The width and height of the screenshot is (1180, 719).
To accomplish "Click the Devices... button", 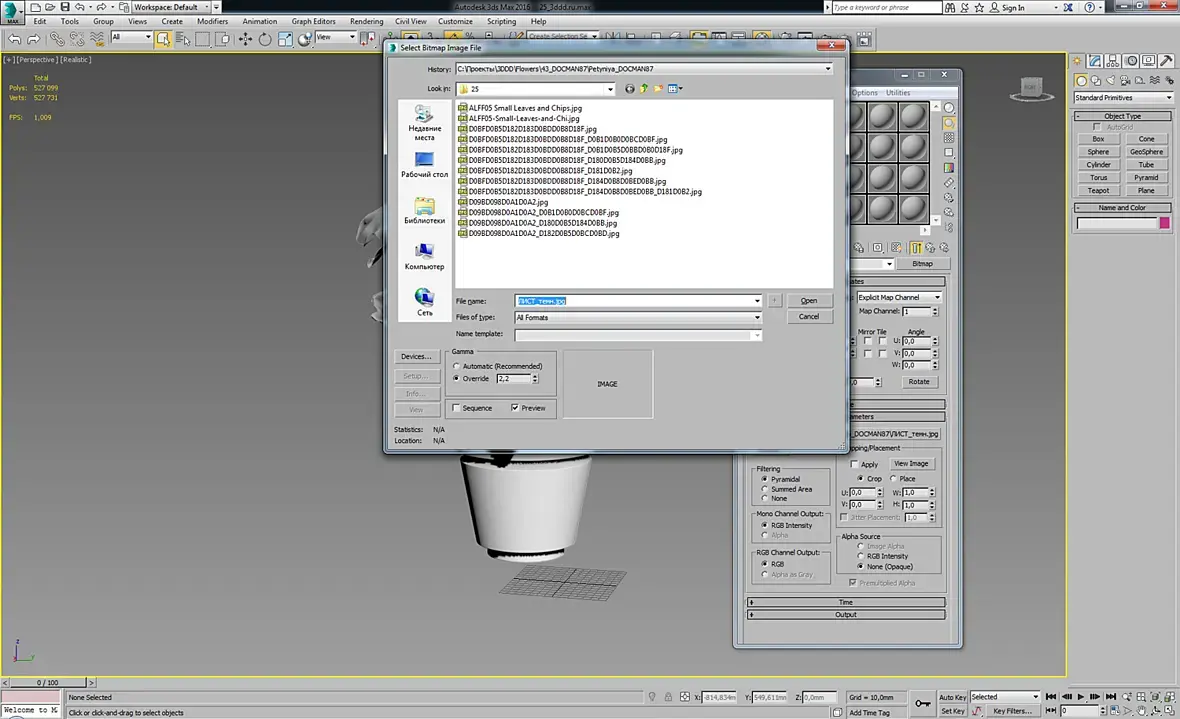I will 416,357.
